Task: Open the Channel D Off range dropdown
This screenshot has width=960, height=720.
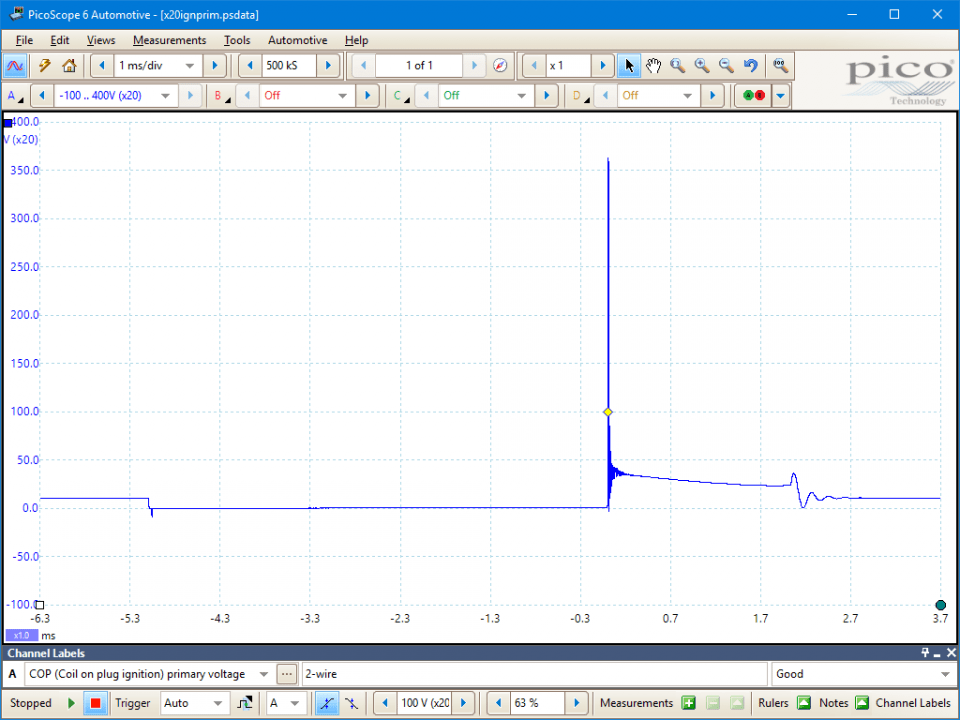Action: pyautogui.click(x=688, y=96)
